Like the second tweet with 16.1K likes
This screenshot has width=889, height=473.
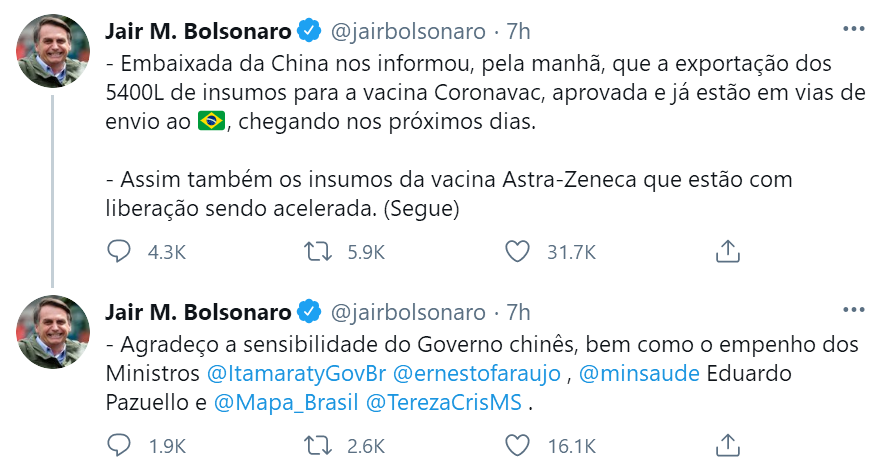tap(517, 444)
